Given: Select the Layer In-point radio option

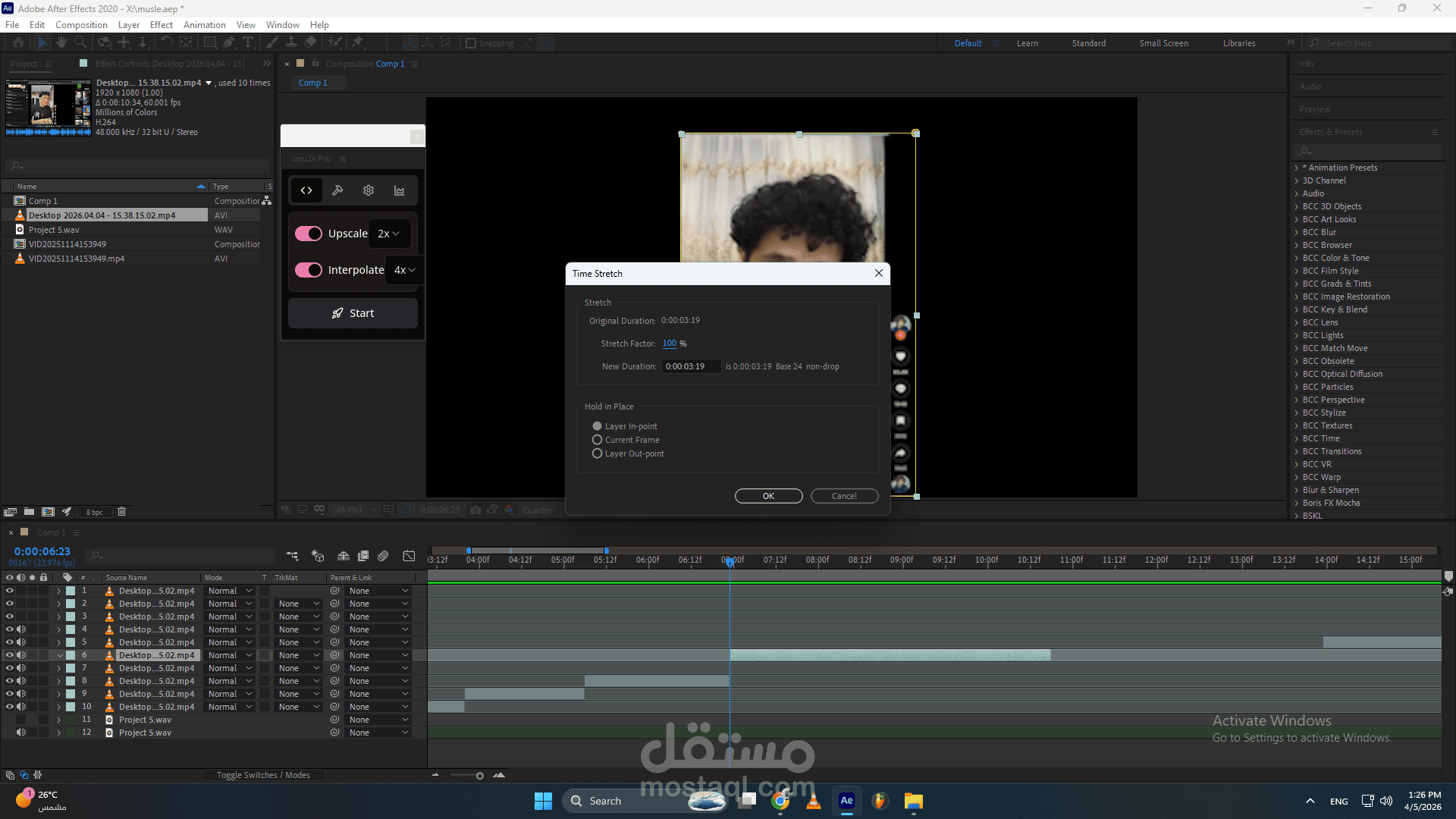Looking at the screenshot, I should point(598,426).
